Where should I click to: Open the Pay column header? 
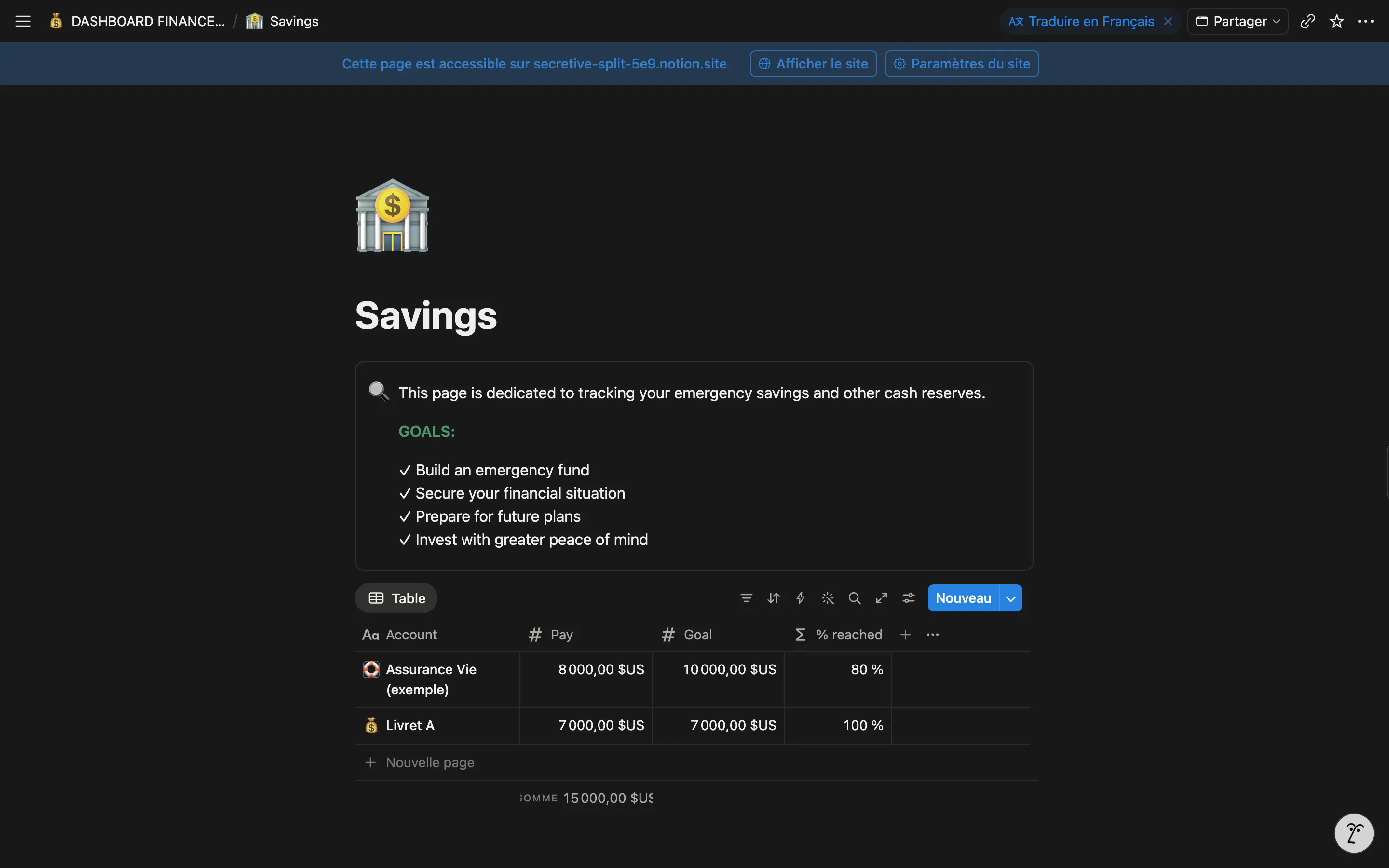coord(586,635)
